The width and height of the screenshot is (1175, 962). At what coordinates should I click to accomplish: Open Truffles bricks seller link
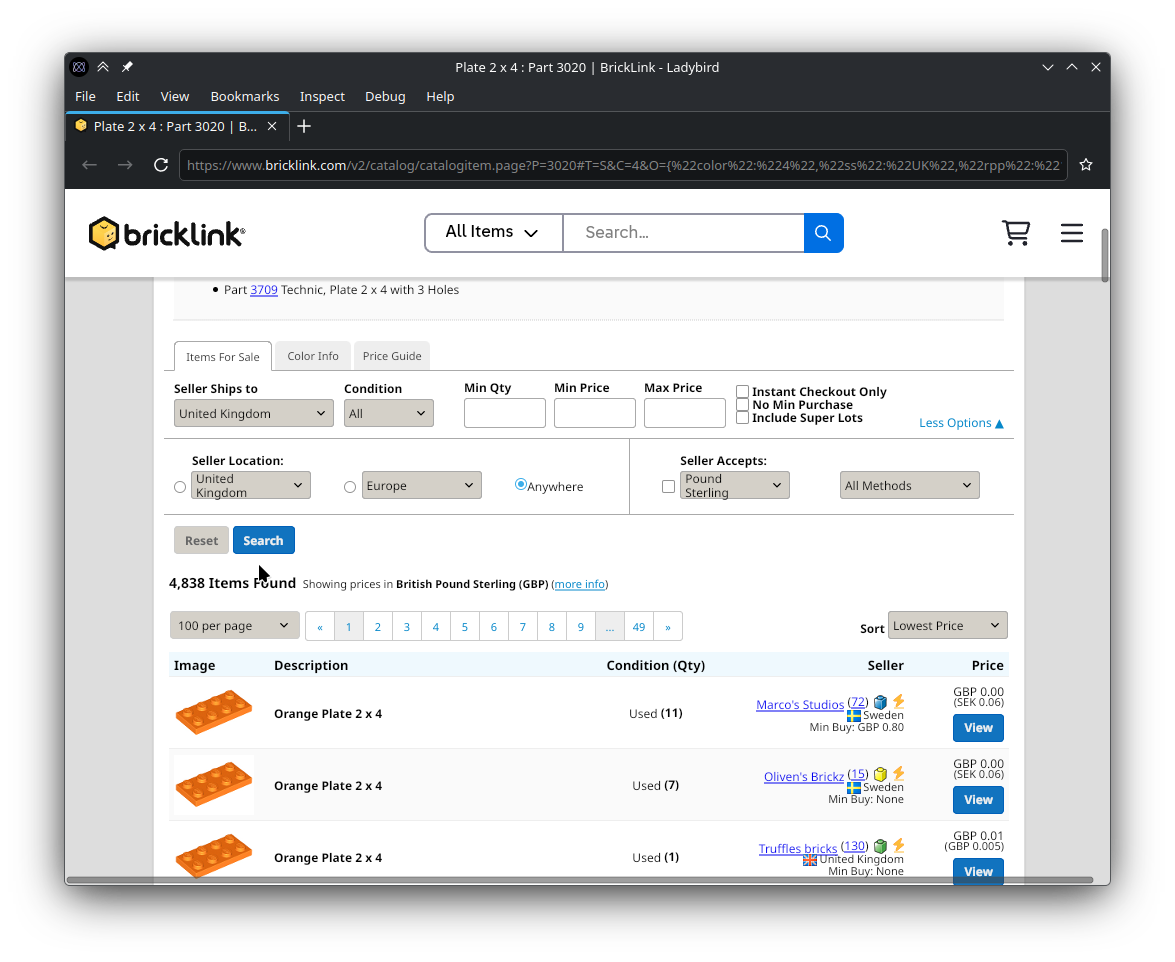(797, 848)
